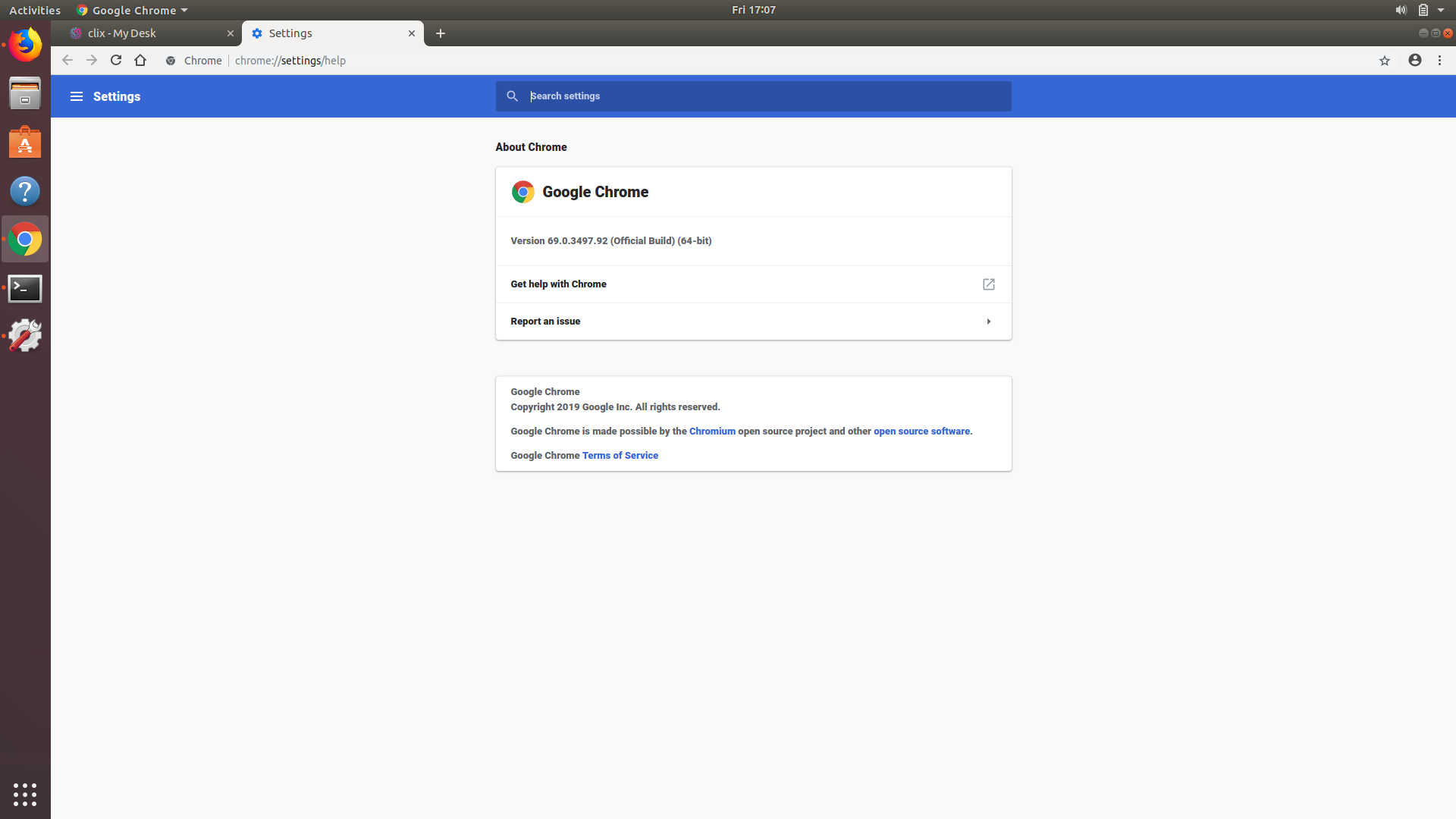The image size is (1456, 819).
Task: Bookmark this page with star icon
Action: 1384,61
